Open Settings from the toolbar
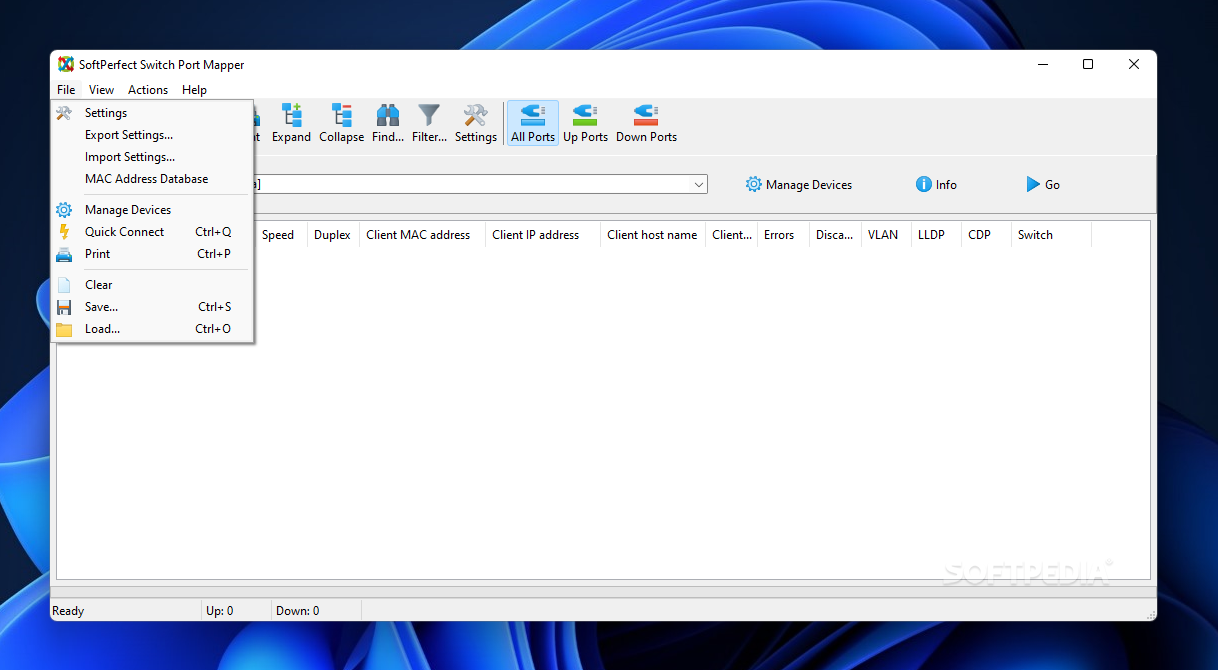 tap(475, 123)
